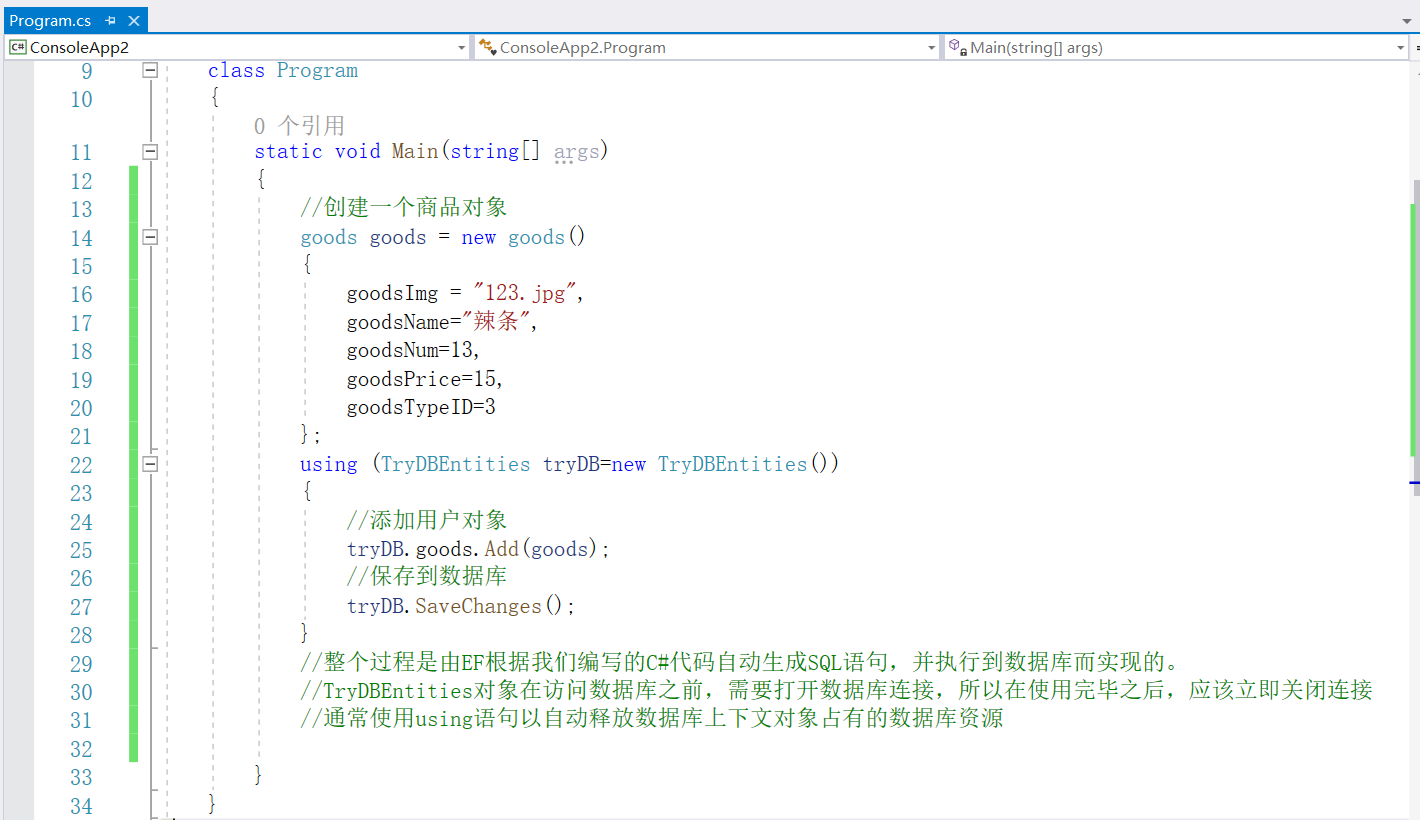Click the line number 22 in the margin

pos(81,464)
